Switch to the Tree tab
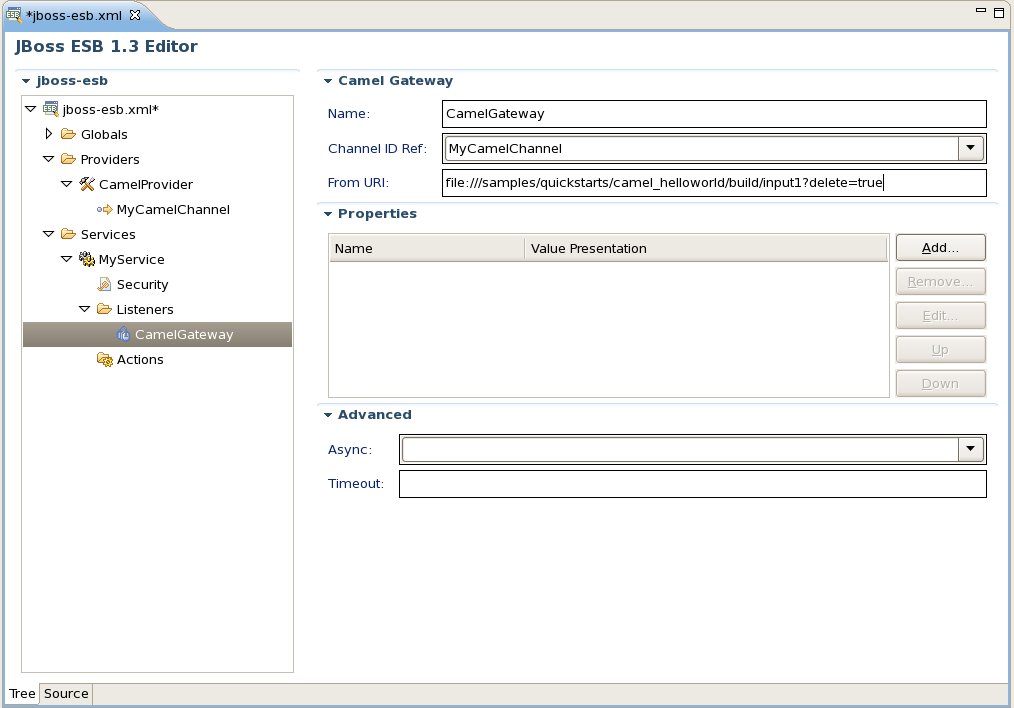This screenshot has height=708, width=1014. pyautogui.click(x=22, y=694)
